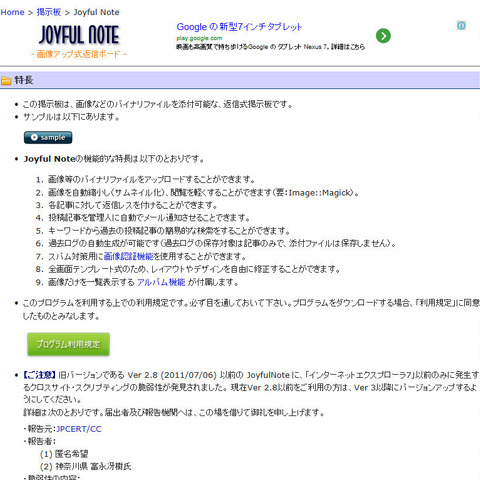Image resolution: width=480 pixels, height=480 pixels.
Task: Open the アルバム機能 link
Action: click(161, 282)
